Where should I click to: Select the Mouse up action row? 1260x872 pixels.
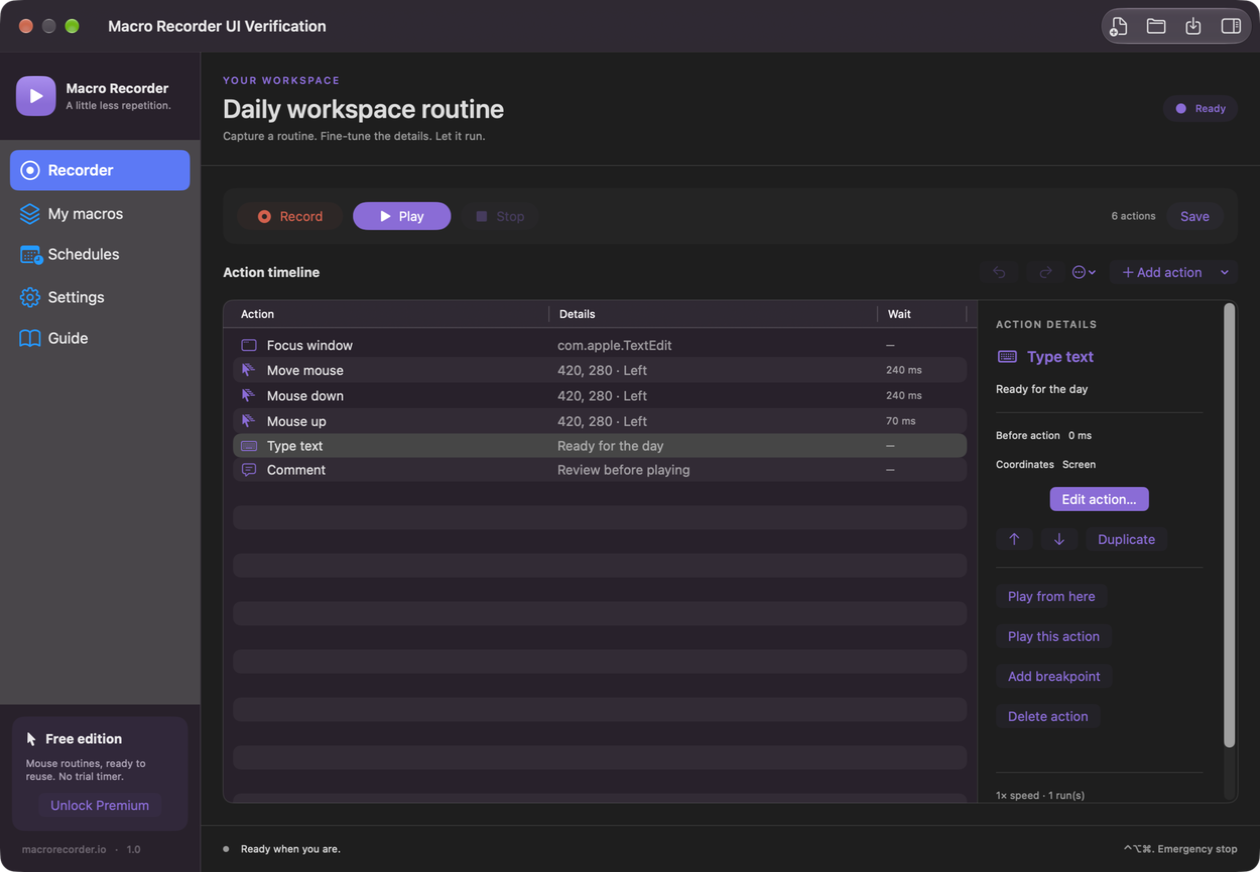click(600, 421)
